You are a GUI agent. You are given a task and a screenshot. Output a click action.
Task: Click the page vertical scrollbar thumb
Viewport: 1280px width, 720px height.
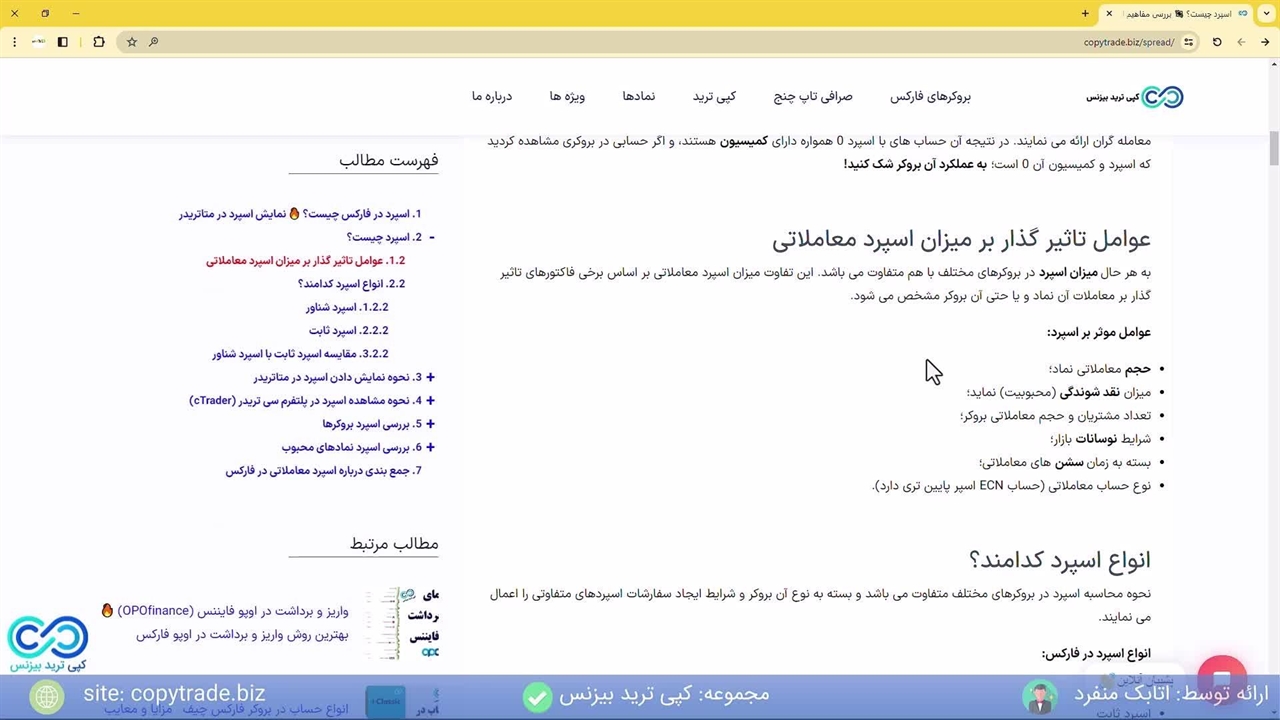coord(1273,148)
